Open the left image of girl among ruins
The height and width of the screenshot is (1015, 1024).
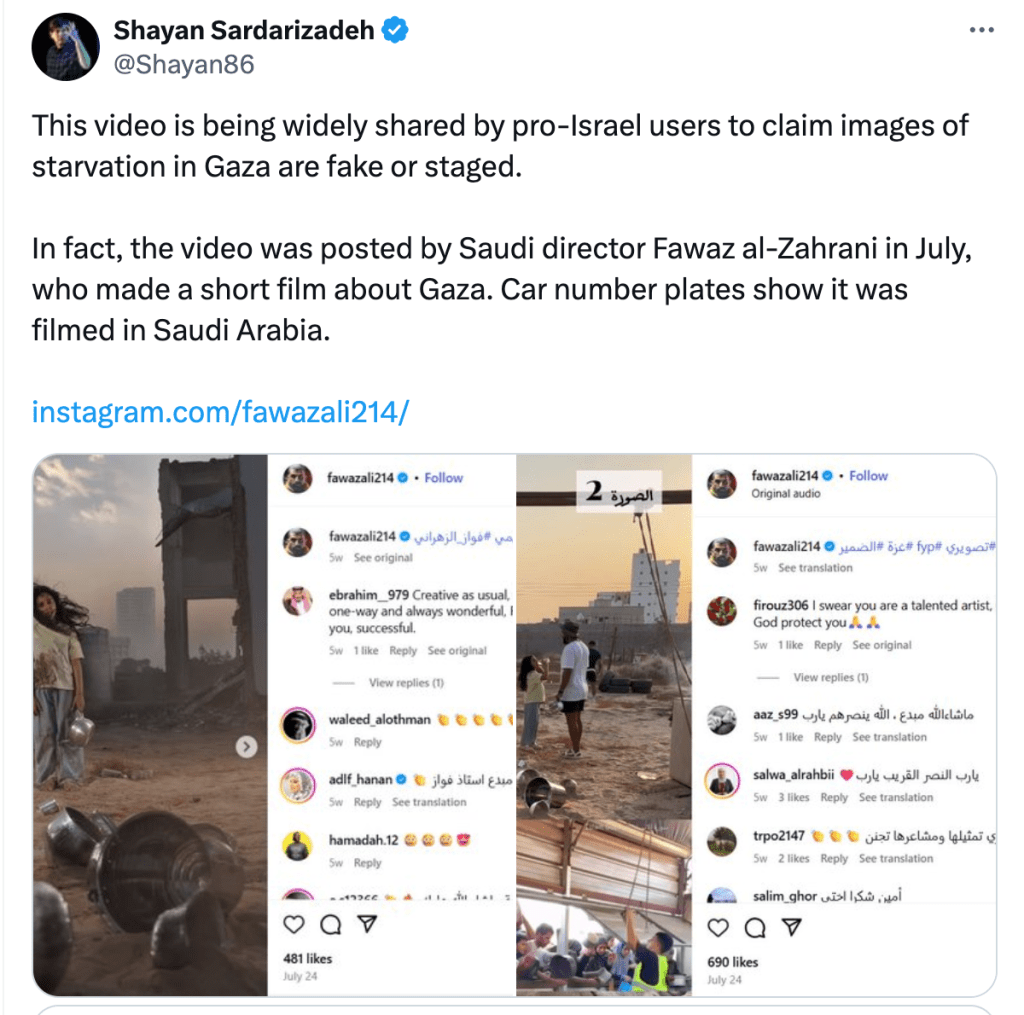tap(150, 724)
